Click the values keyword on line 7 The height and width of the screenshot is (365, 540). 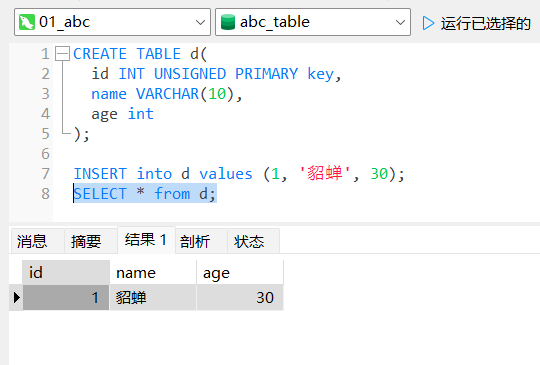pos(226,174)
